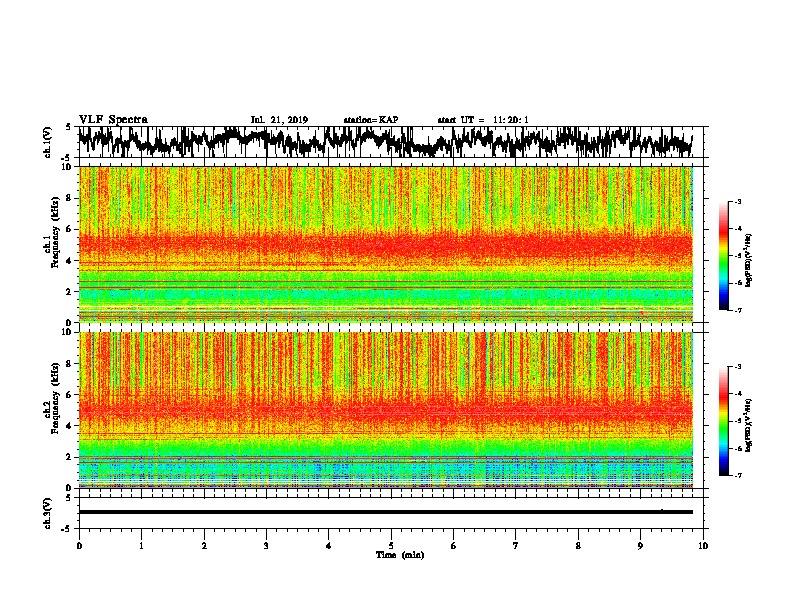Image resolution: width=792 pixels, height=612 pixels.
Task: Click the "5" tick on ch.3(V) axis
Action: (68, 498)
